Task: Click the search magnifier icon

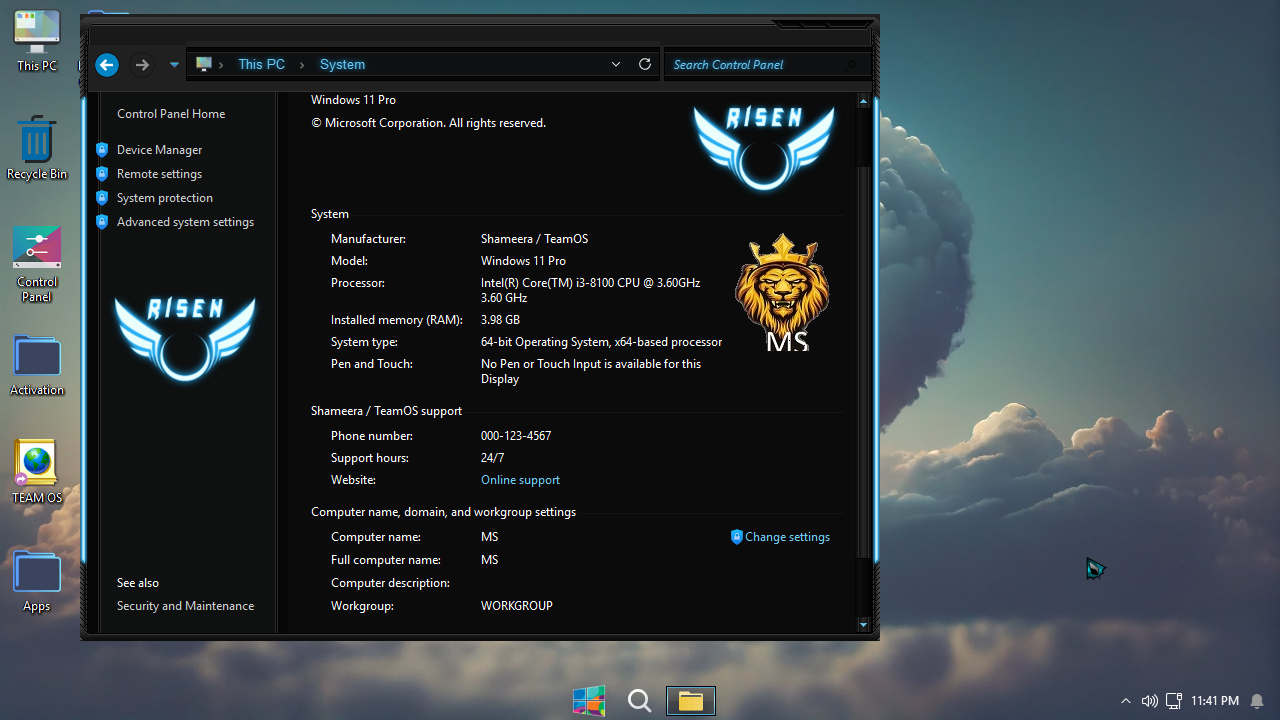Action: (852, 65)
